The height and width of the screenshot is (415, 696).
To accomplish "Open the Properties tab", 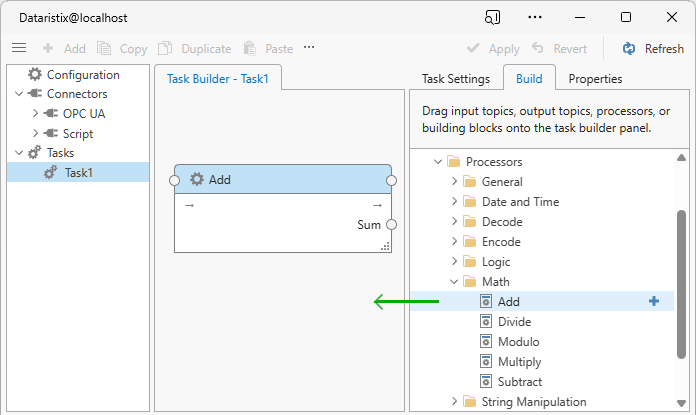I will point(595,79).
